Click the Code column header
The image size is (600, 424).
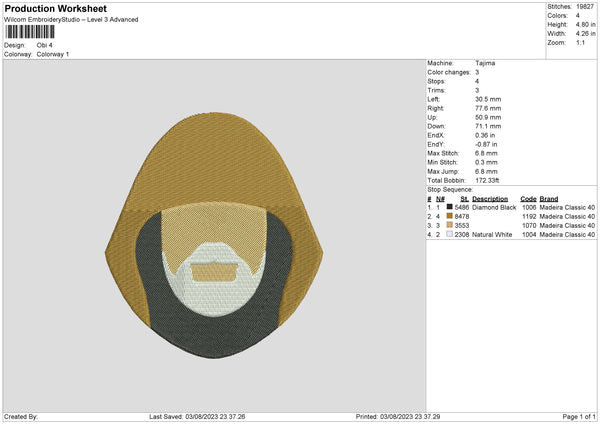click(x=528, y=198)
